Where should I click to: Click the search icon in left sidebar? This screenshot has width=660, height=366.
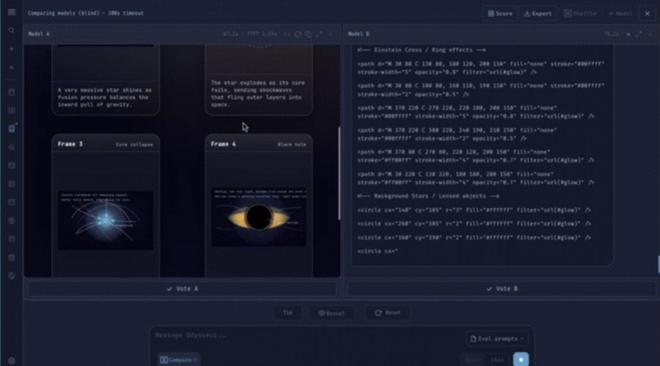[x=11, y=31]
